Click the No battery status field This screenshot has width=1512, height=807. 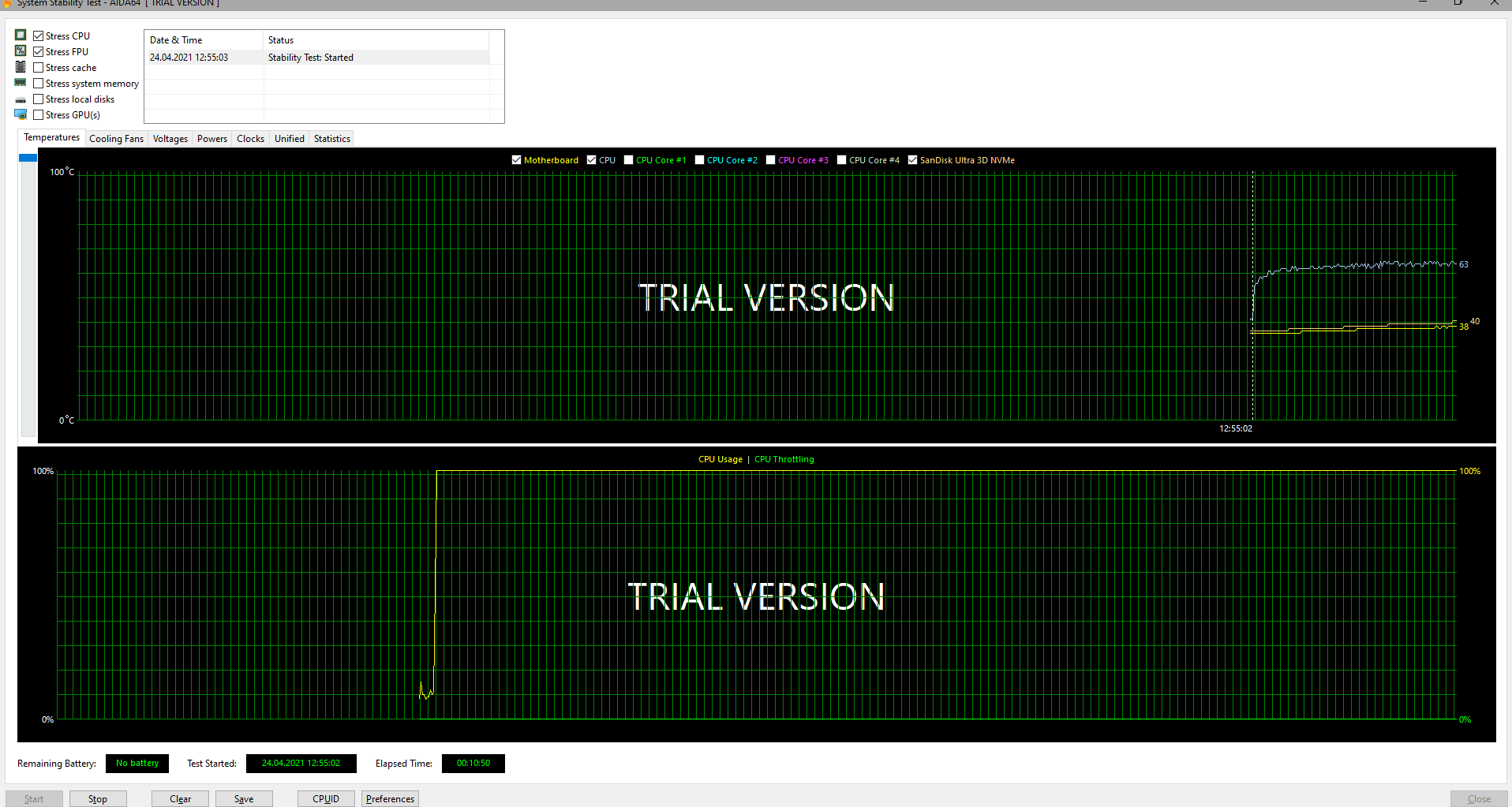[137, 764]
